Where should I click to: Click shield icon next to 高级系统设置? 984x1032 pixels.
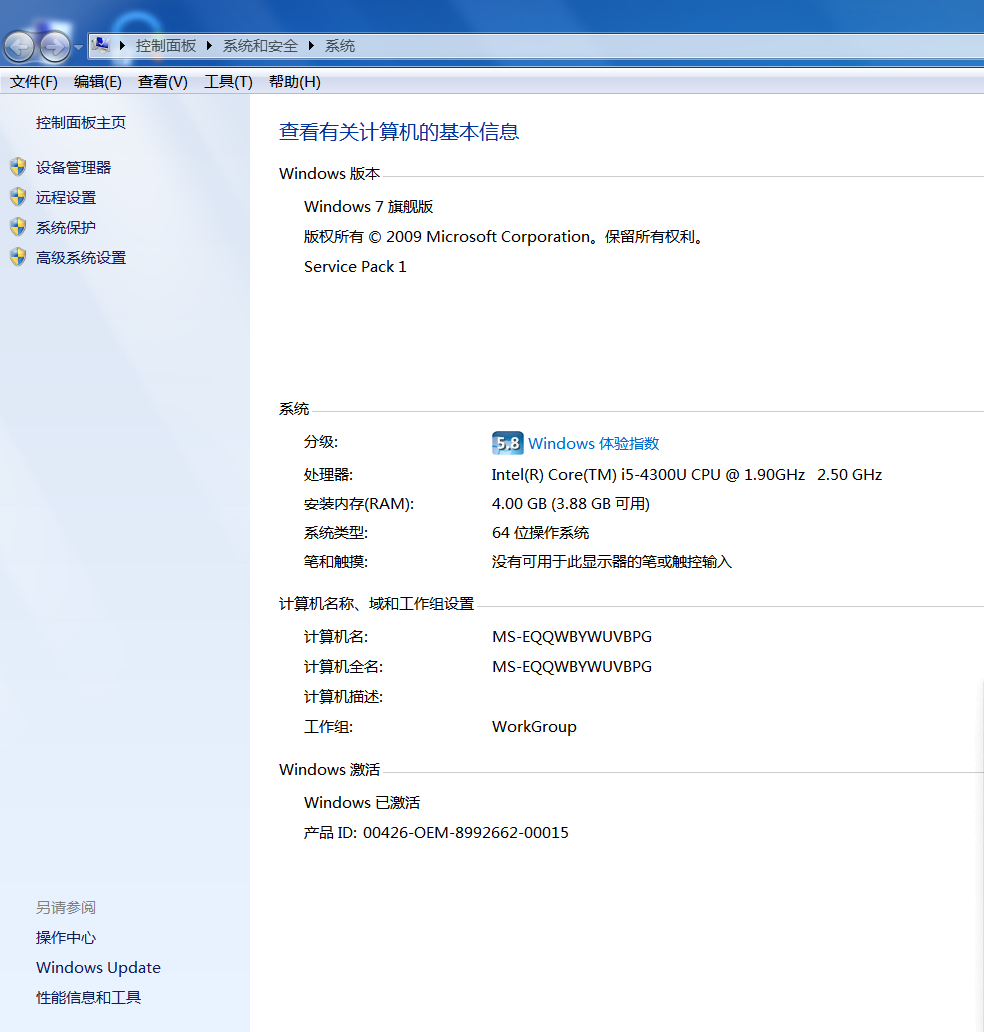point(18,257)
